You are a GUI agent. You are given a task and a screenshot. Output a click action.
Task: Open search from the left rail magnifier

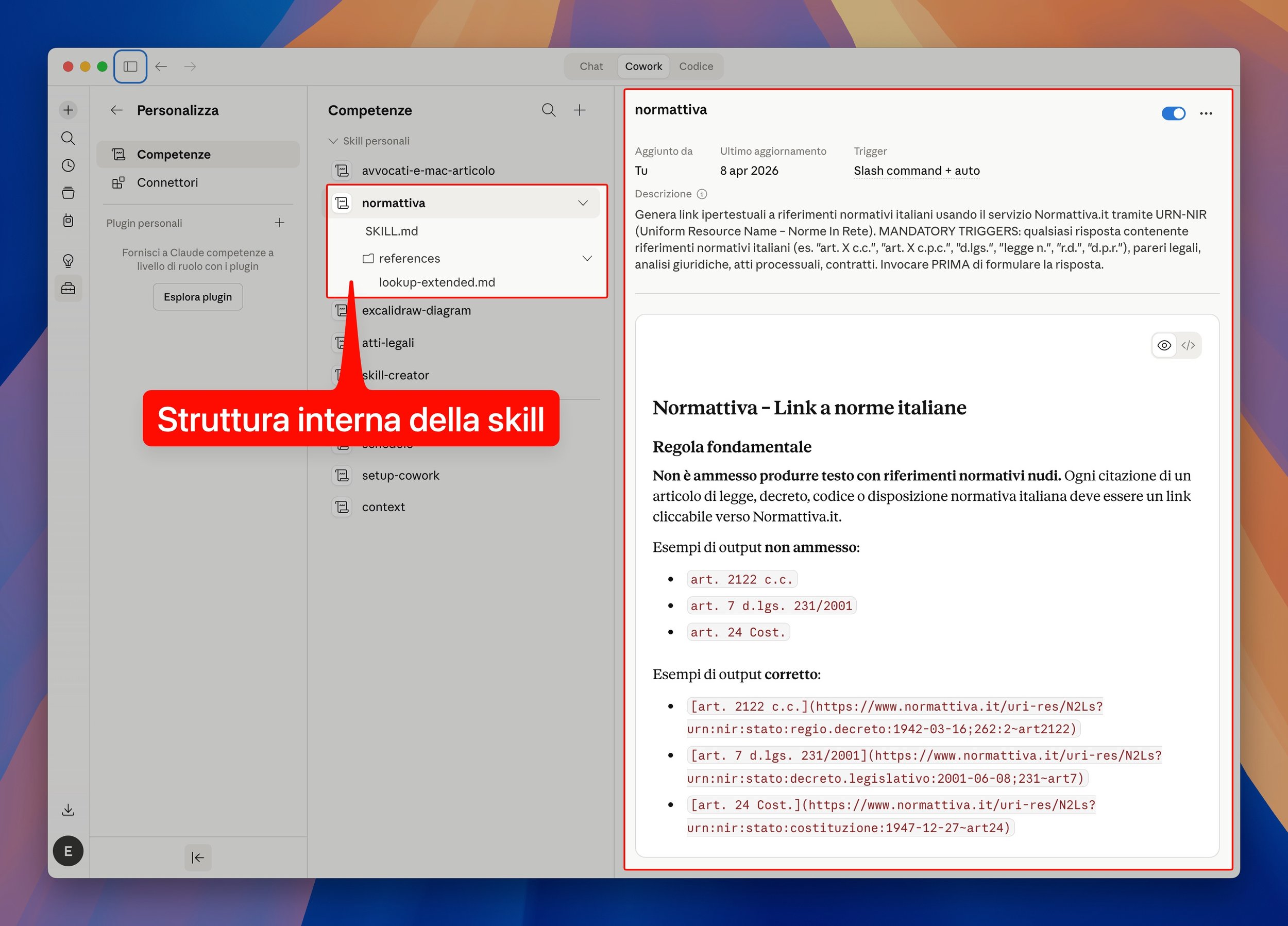click(68, 138)
